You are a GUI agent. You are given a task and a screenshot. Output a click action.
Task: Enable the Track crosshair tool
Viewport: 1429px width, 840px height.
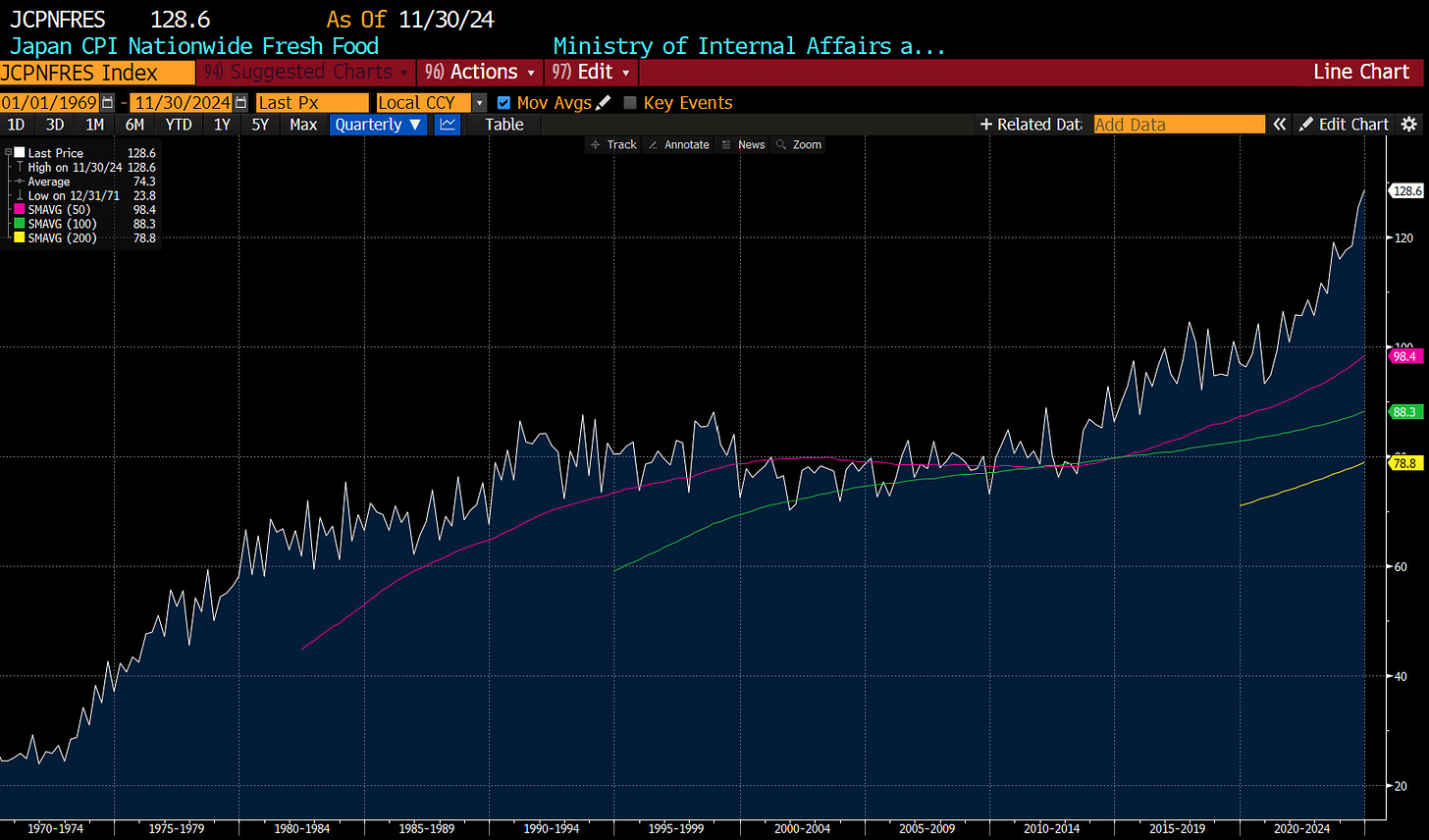coord(613,144)
